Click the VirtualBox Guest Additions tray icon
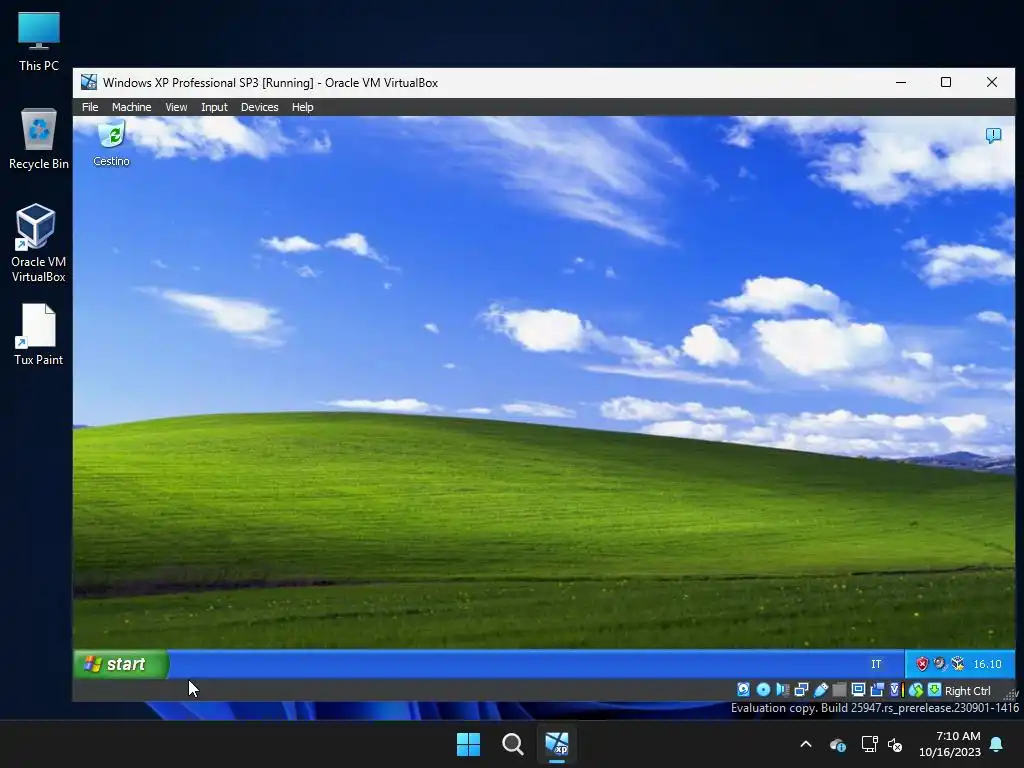This screenshot has width=1024, height=768. tap(957, 664)
